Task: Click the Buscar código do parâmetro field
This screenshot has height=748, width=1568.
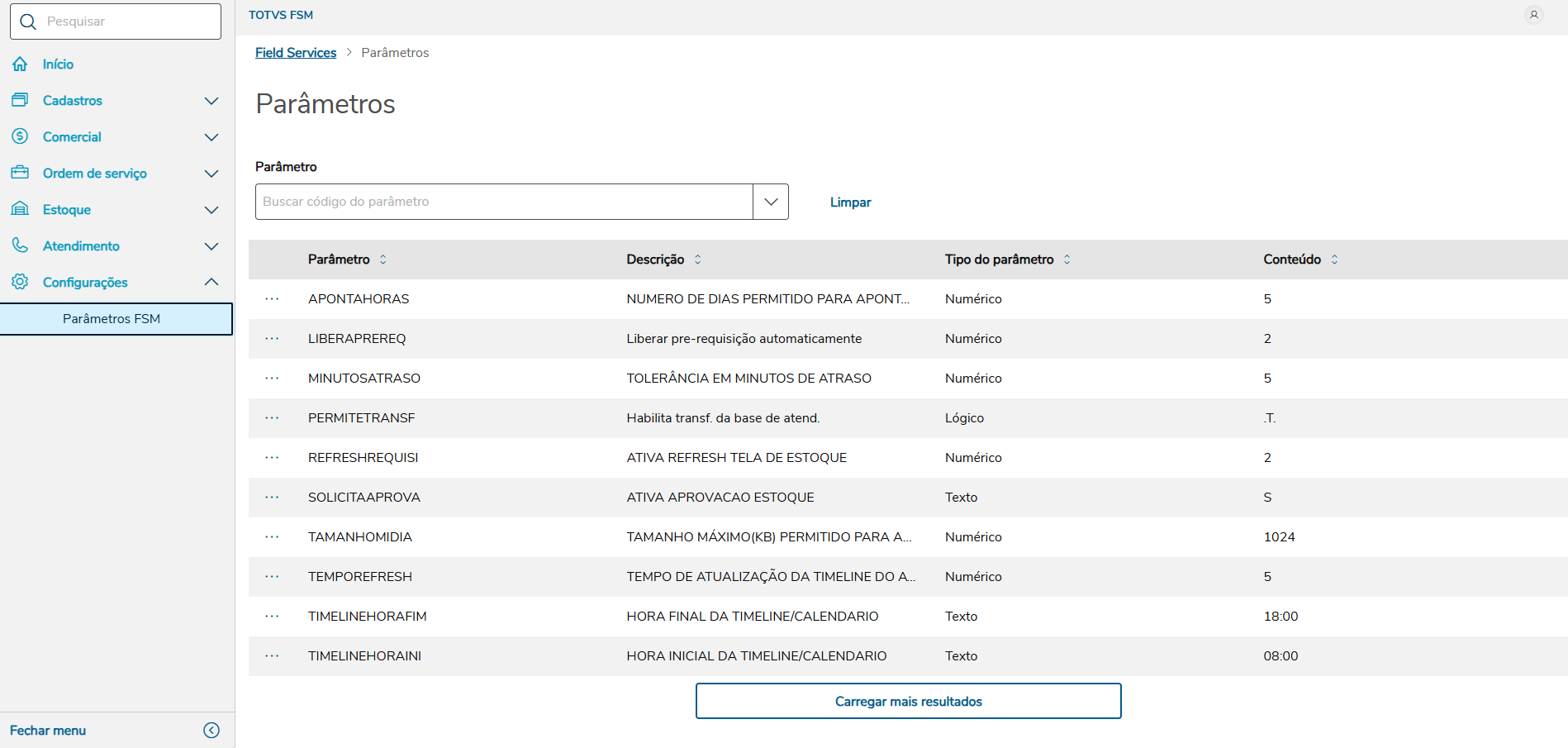Action: (504, 202)
